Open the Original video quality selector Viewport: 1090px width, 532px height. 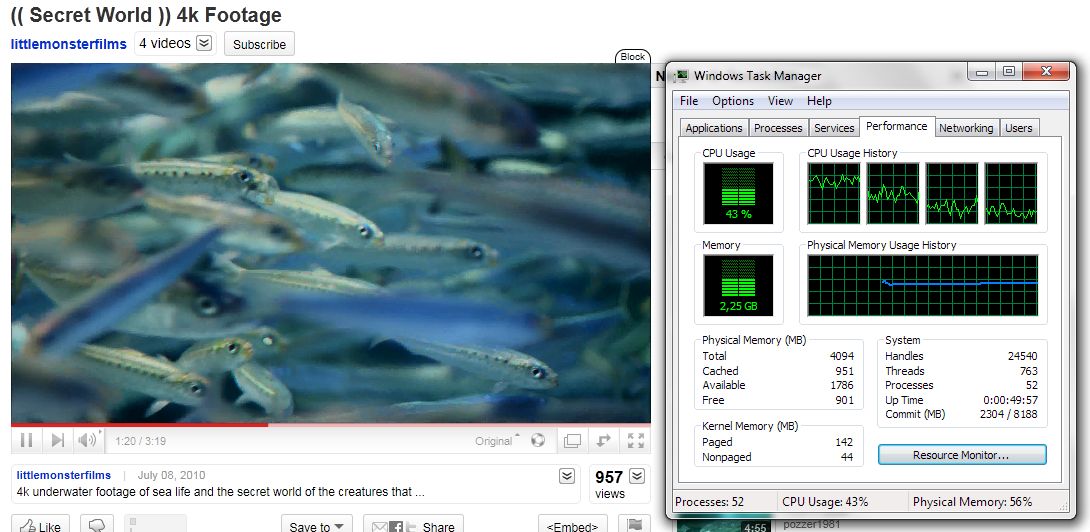[498, 440]
